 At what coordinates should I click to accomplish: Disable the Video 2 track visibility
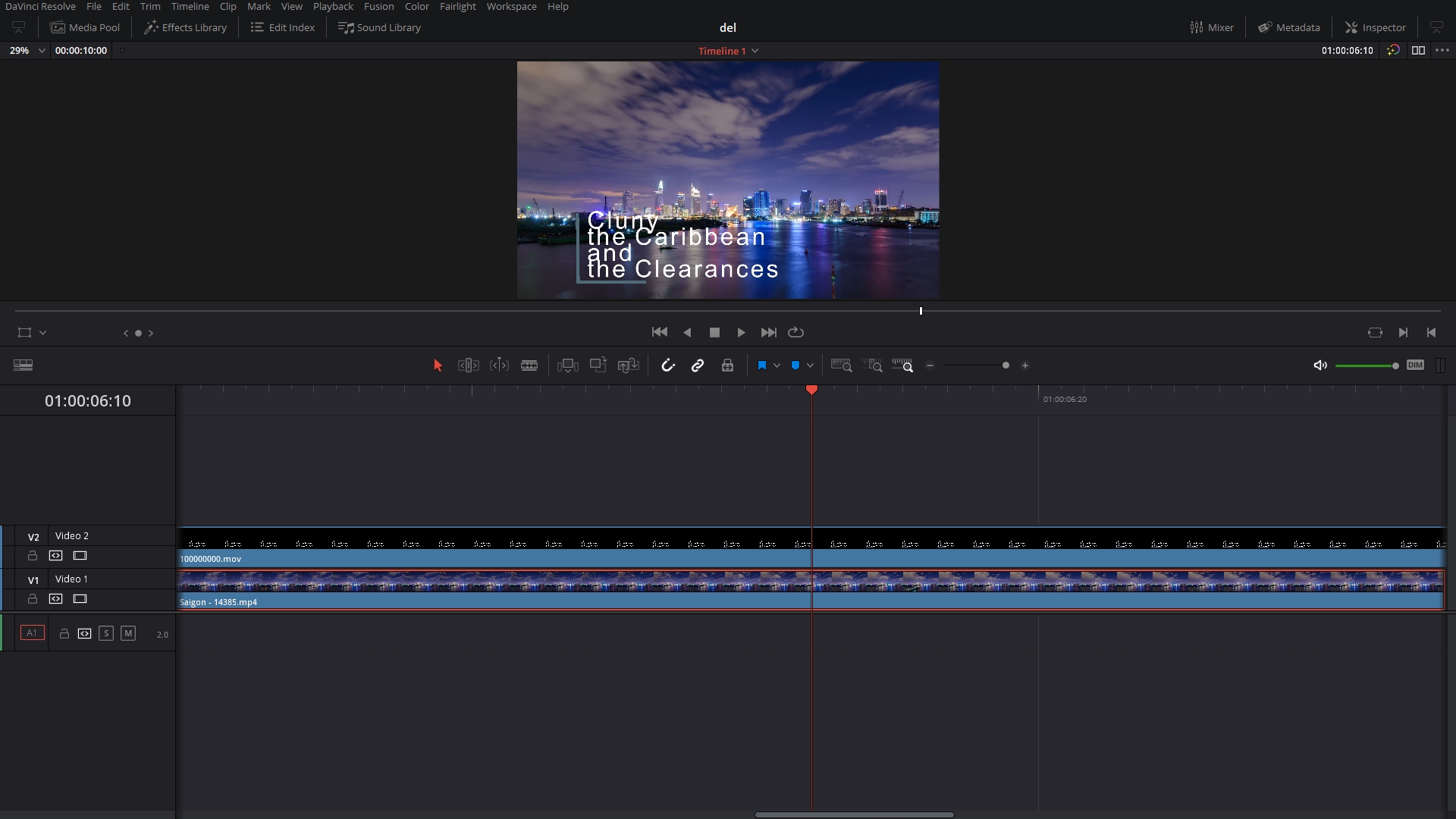click(x=80, y=556)
